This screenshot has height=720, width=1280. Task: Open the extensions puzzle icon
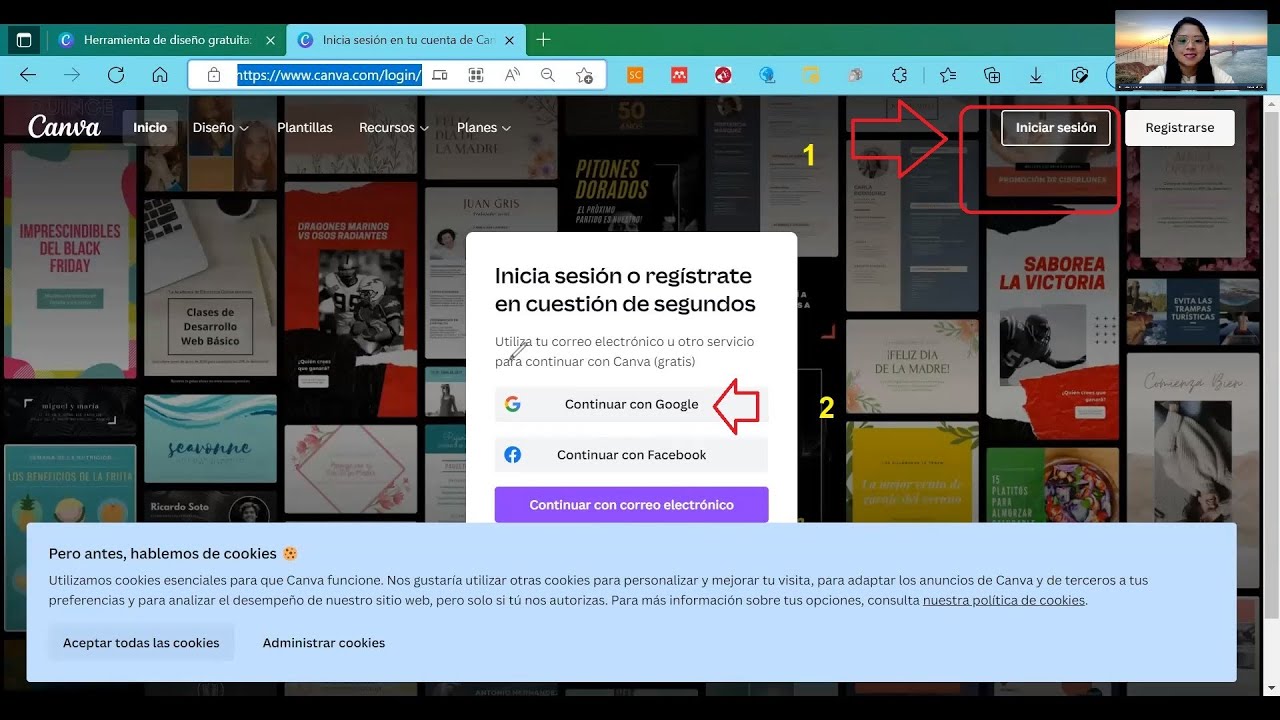tap(900, 75)
